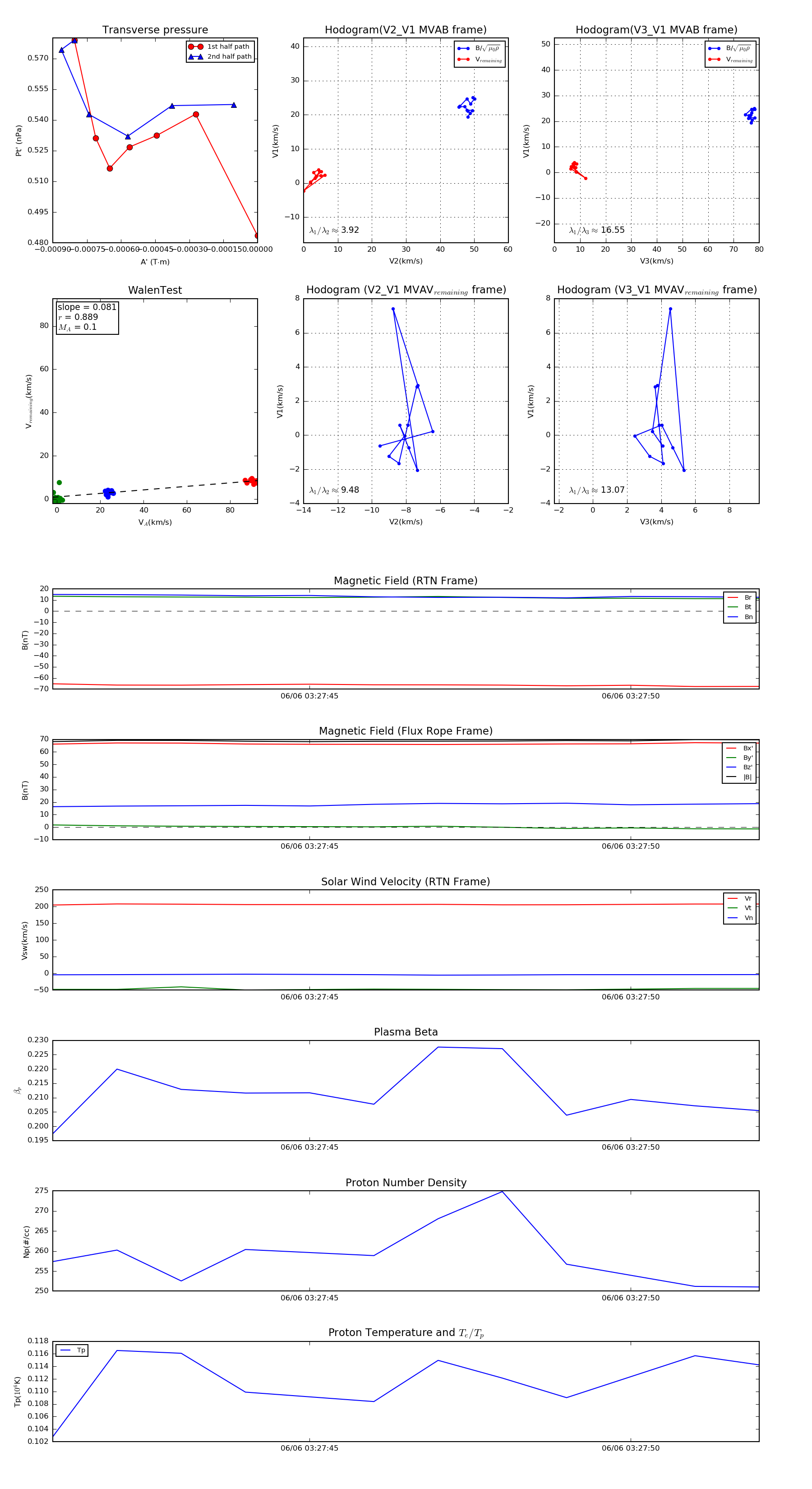Click the isolated green outlier point in WalenTest
812x1489 pixels.
coord(59,483)
